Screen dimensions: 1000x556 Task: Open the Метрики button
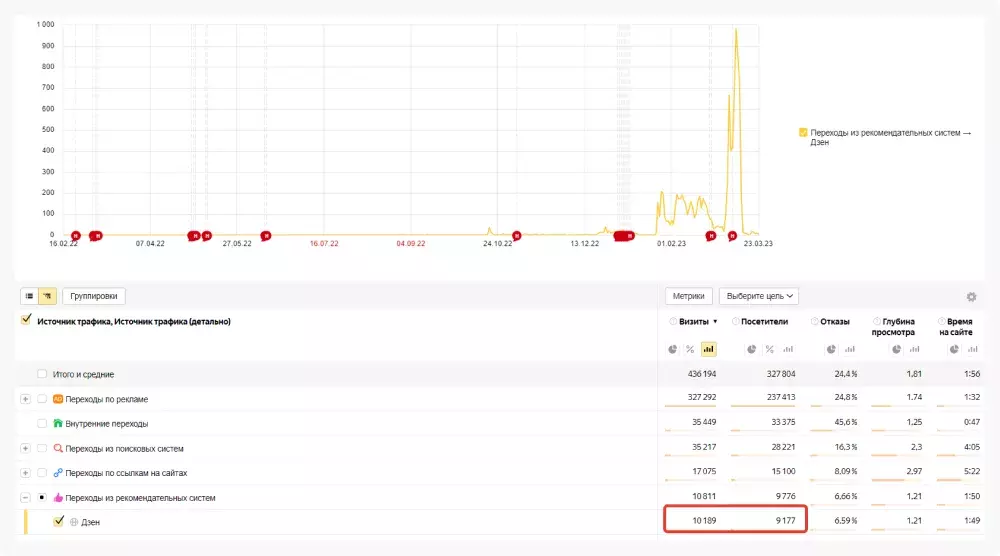[x=688, y=296]
